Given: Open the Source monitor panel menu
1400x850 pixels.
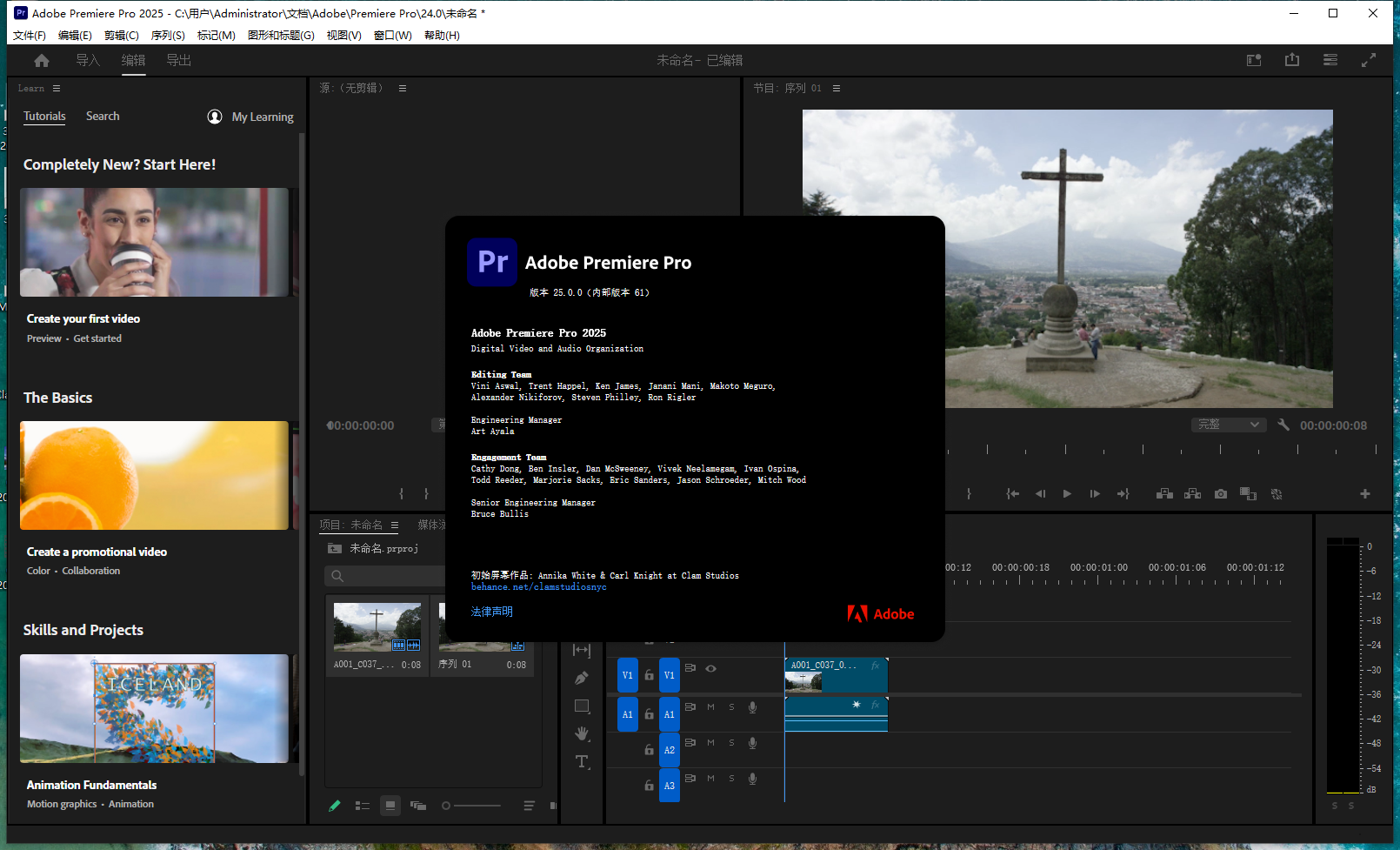Looking at the screenshot, I should click(x=402, y=88).
